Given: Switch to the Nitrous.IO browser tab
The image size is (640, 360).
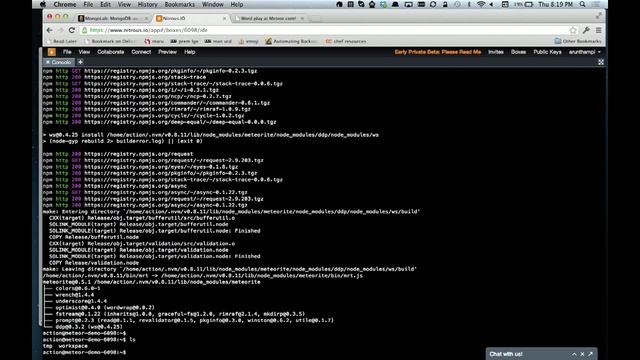Looking at the screenshot, I should 190,18.
